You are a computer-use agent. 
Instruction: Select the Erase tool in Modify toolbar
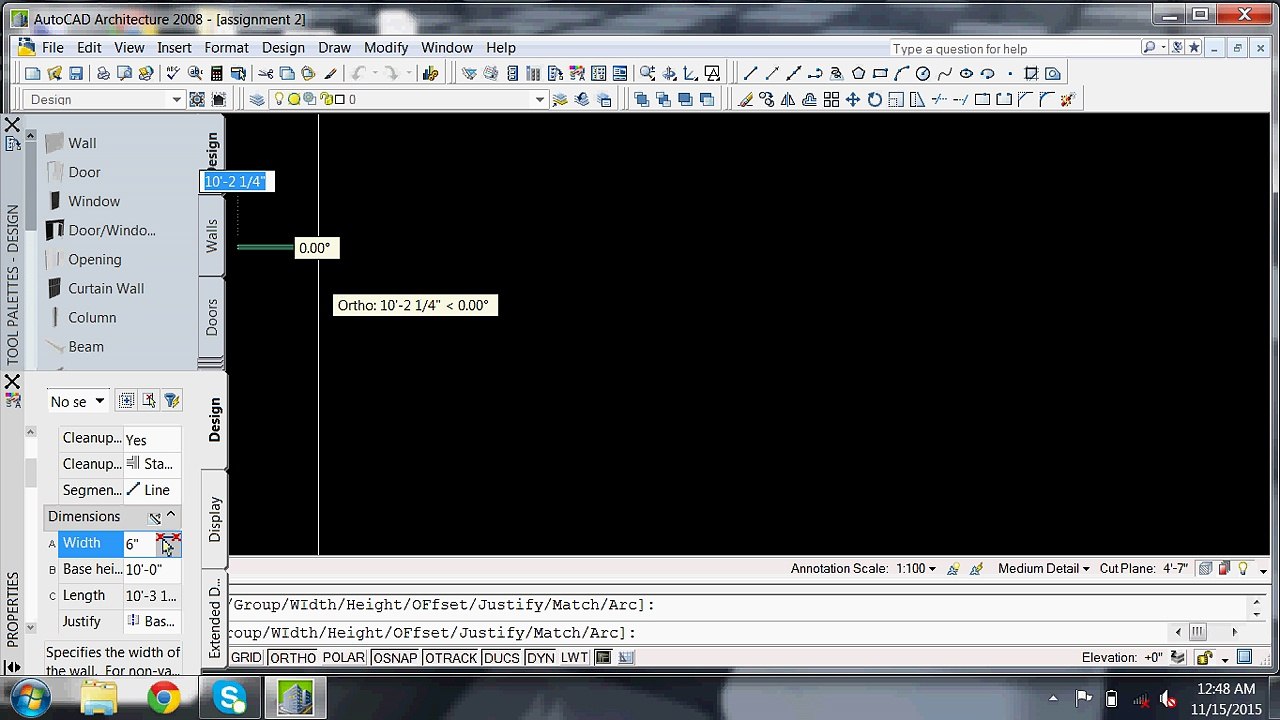coord(745,99)
